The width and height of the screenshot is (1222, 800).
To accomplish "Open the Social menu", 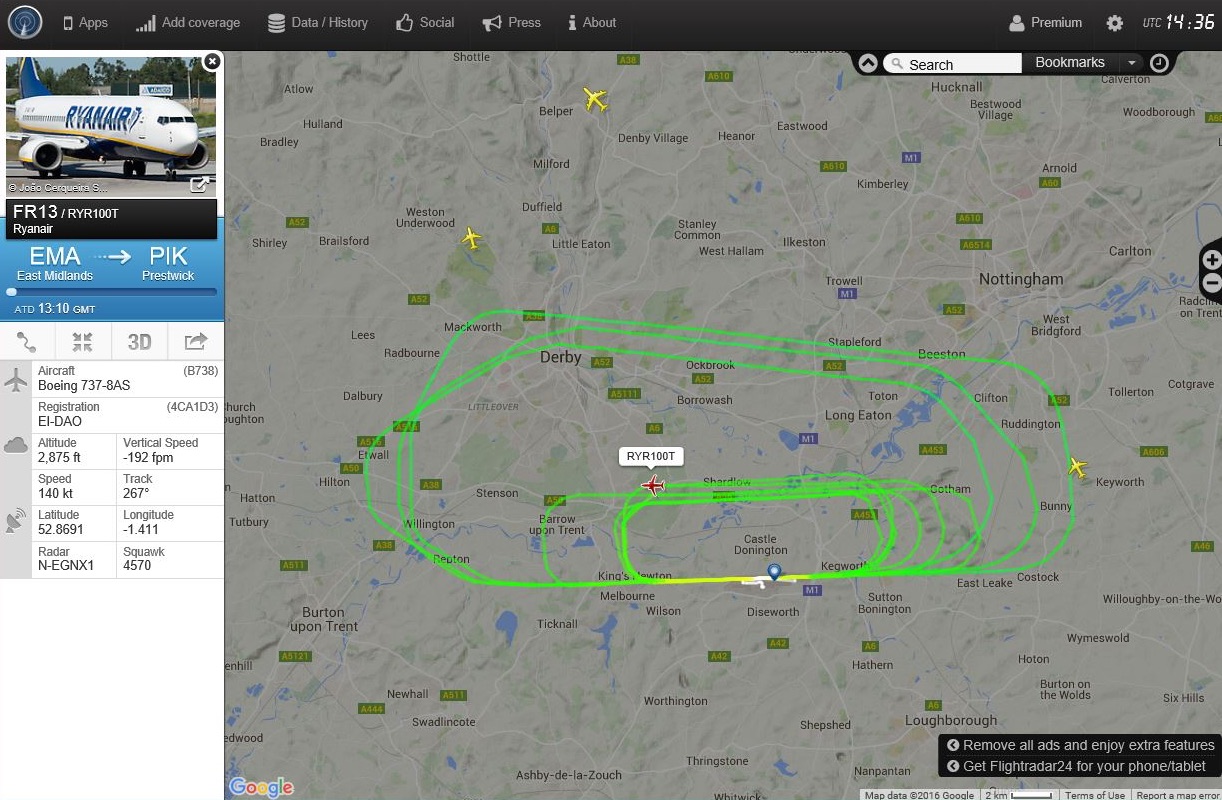I will [425, 22].
